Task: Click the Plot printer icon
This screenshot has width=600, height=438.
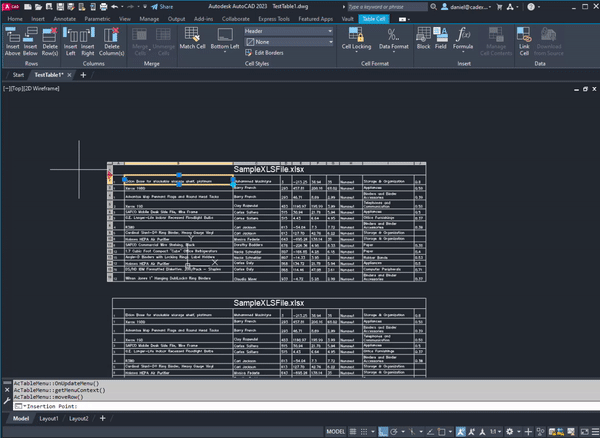Action: 103,7
